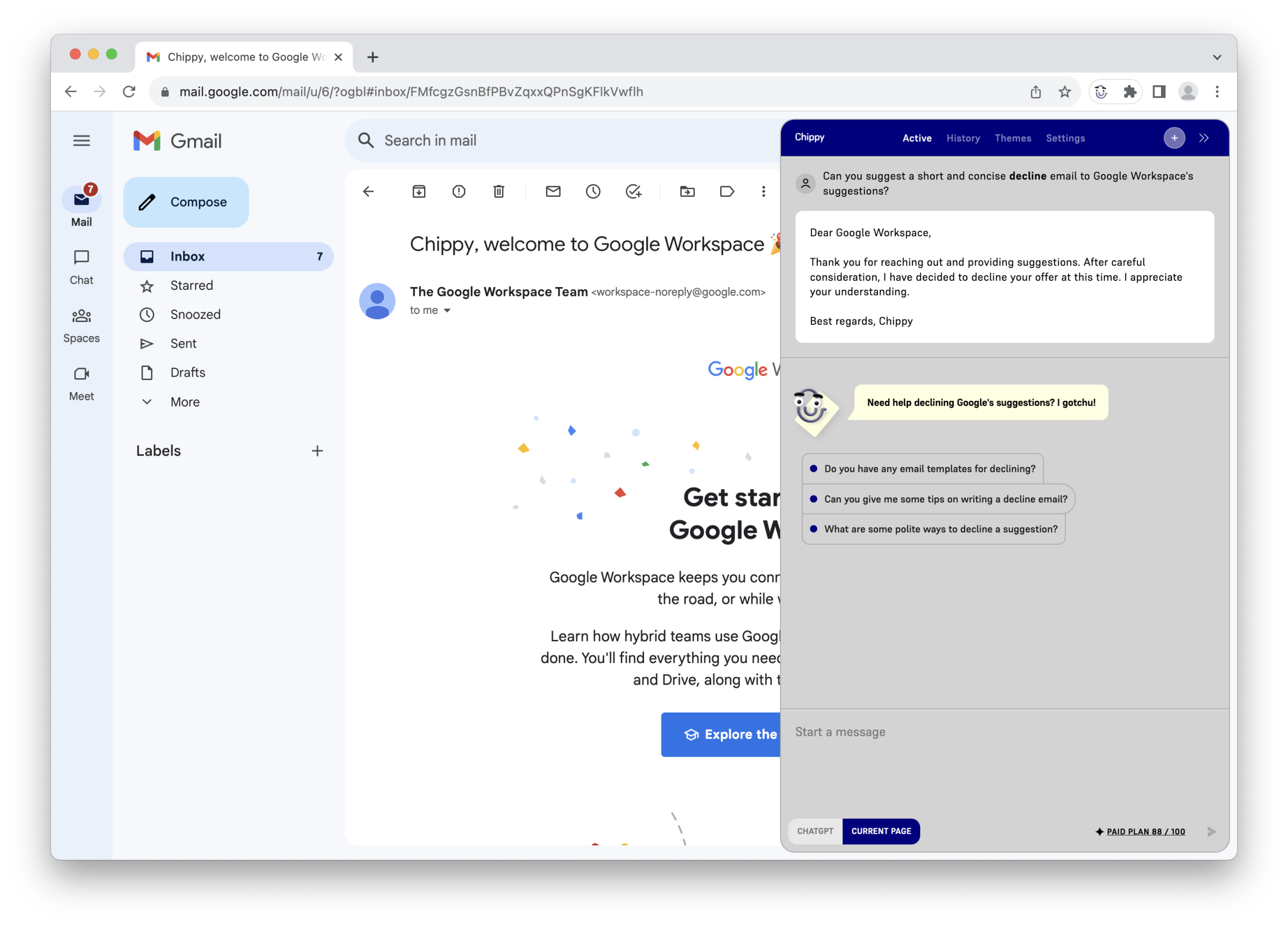Click the Add new chat button in Chippy
1288x927 pixels.
click(1174, 138)
